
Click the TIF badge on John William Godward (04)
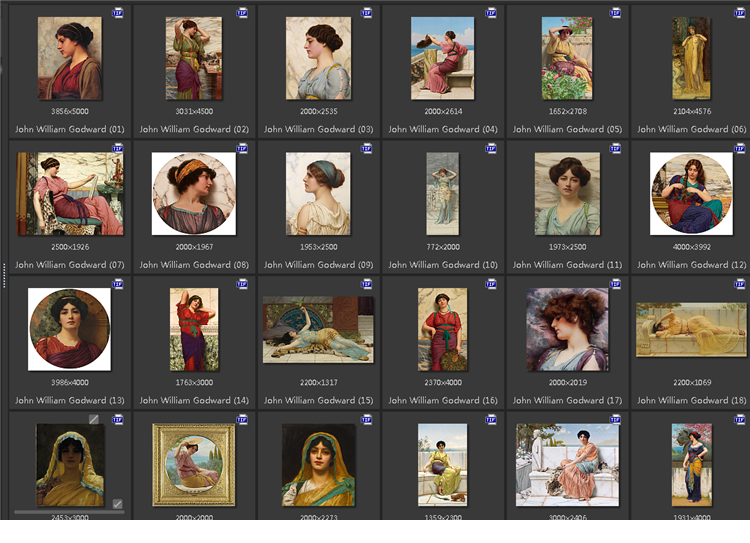(491, 13)
